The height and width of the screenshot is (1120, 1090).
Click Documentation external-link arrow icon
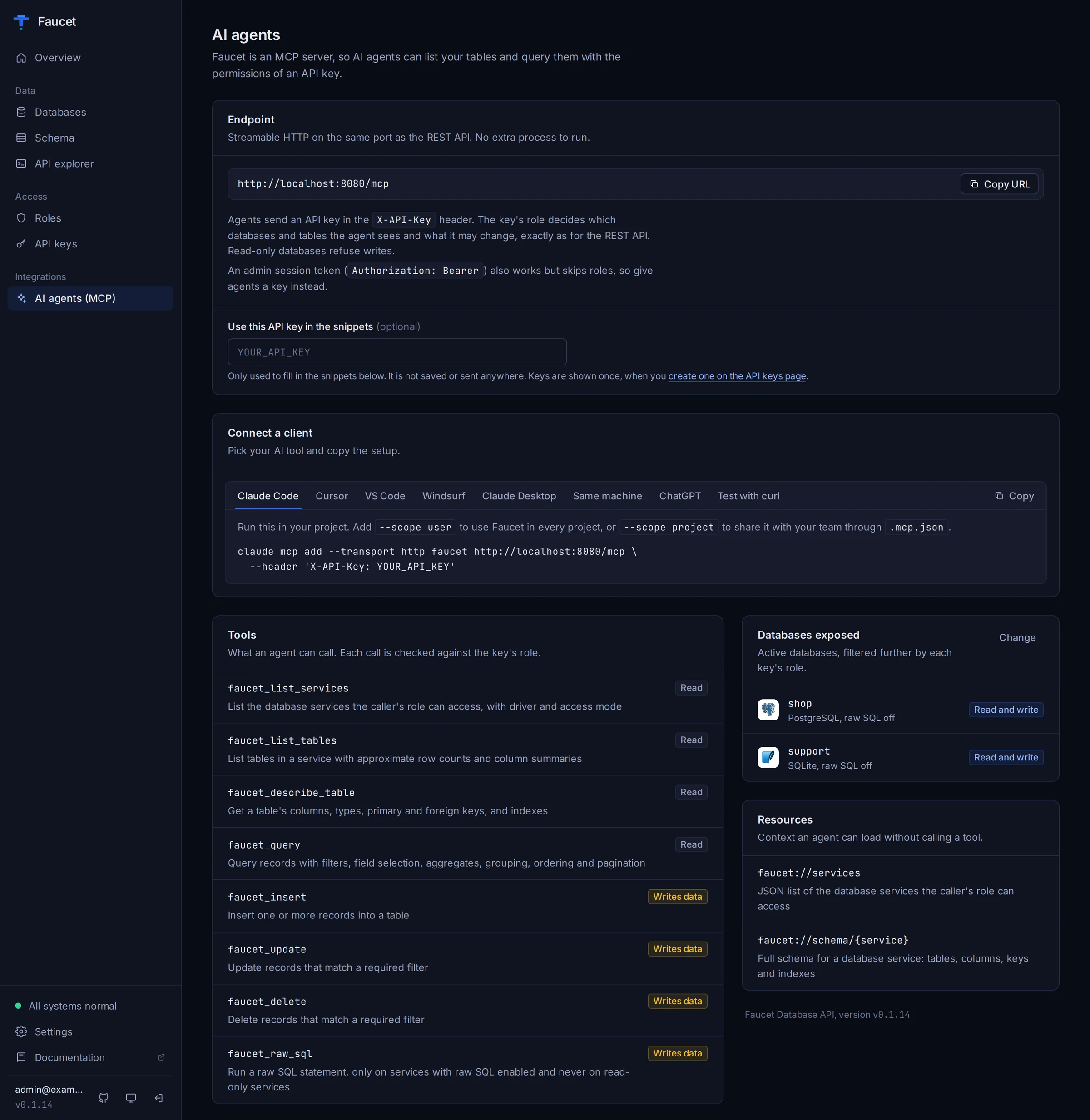click(x=161, y=1057)
